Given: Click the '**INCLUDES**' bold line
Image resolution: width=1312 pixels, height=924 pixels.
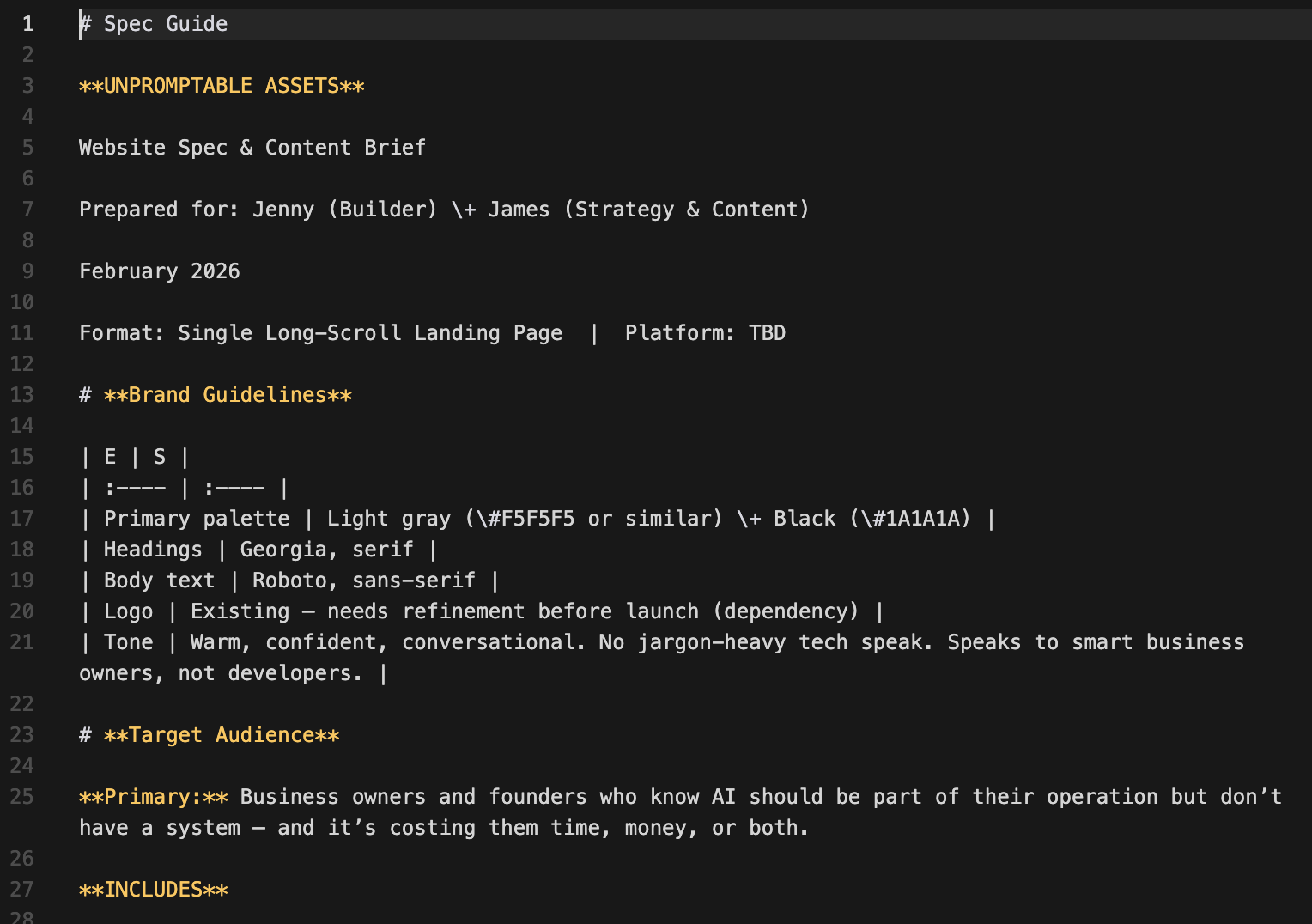Looking at the screenshot, I should tap(154, 890).
